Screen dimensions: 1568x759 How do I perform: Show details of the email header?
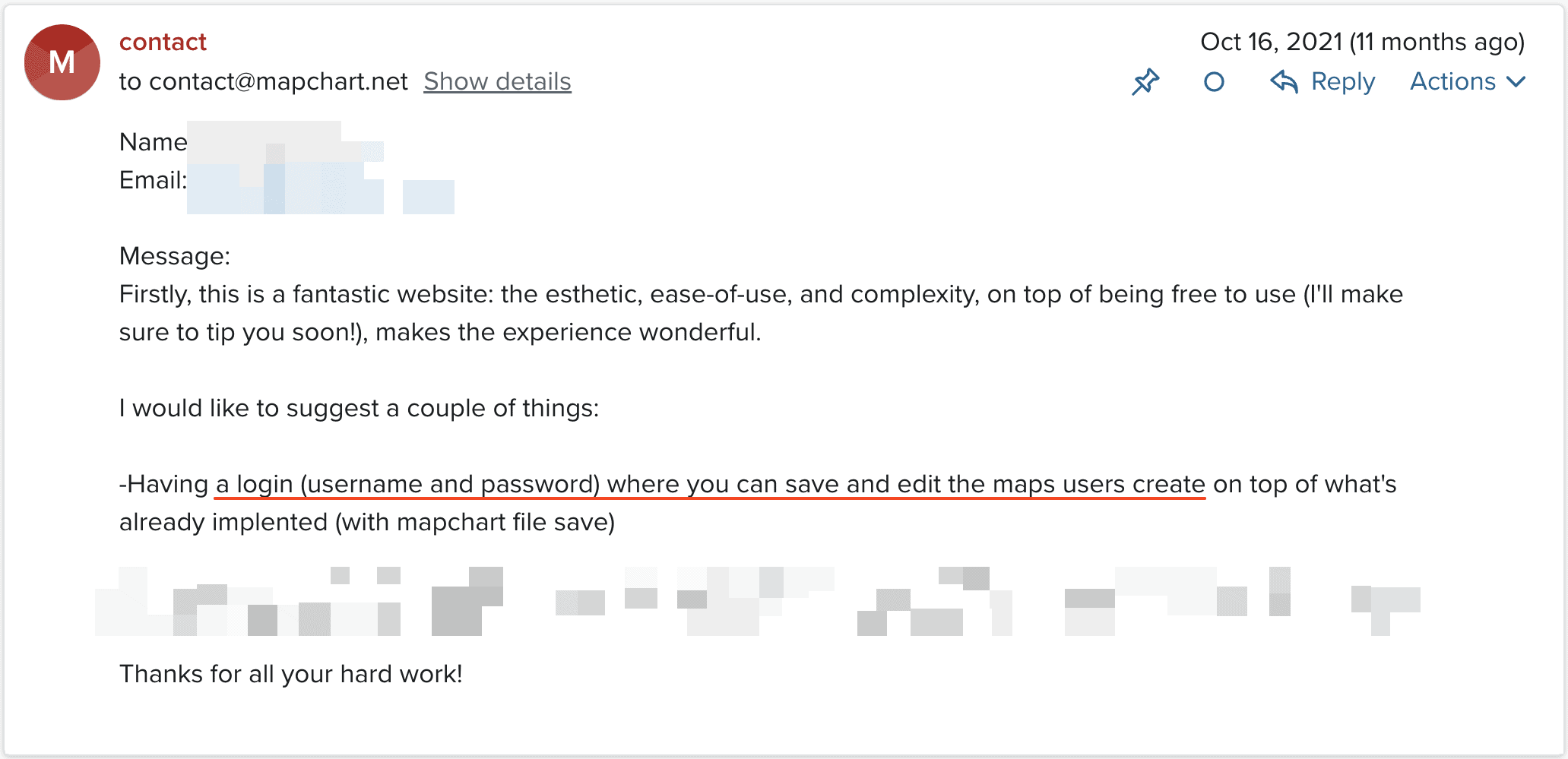click(497, 81)
